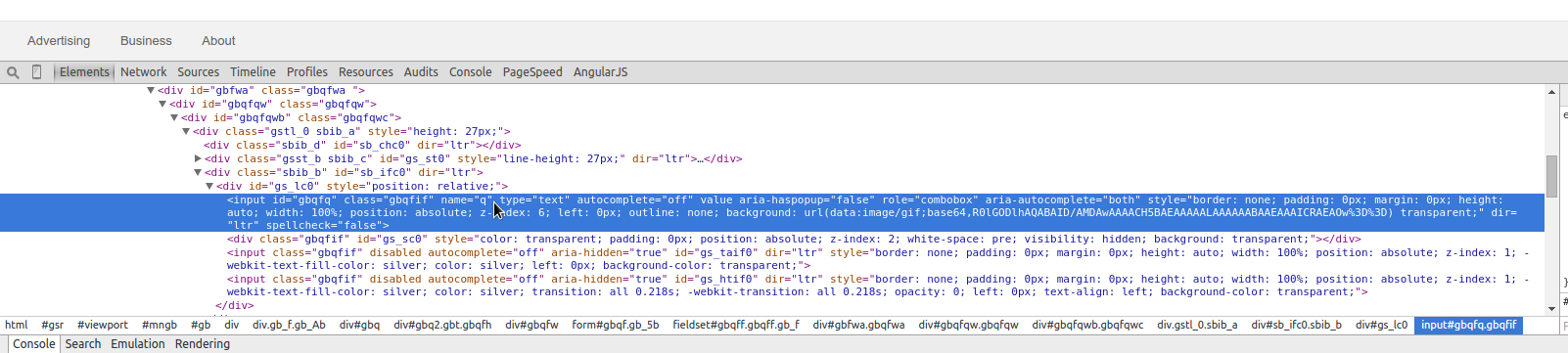Click #gb breadcrumb
This screenshot has width=1568, height=353.
[x=201, y=325]
